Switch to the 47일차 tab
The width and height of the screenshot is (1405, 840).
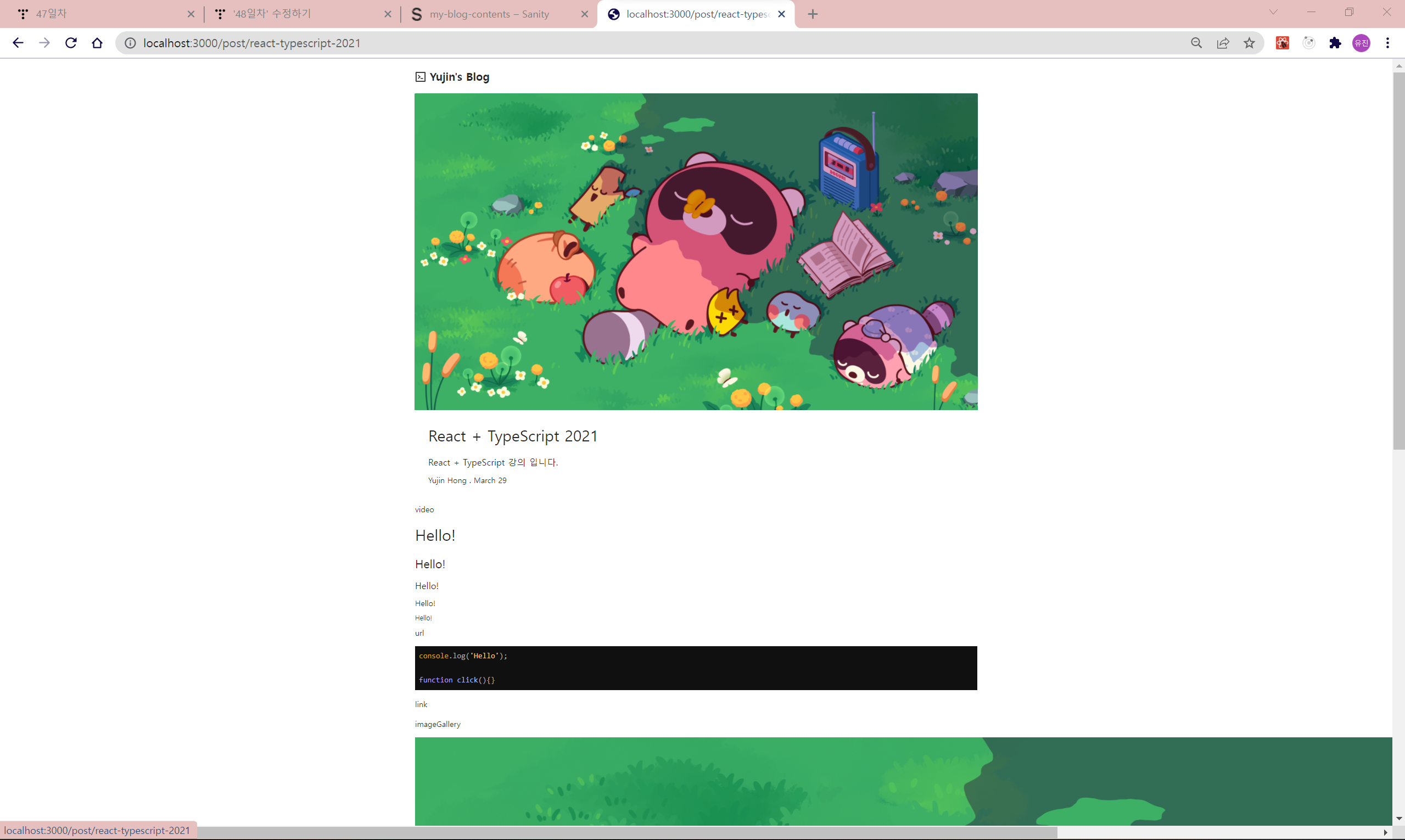click(x=102, y=14)
